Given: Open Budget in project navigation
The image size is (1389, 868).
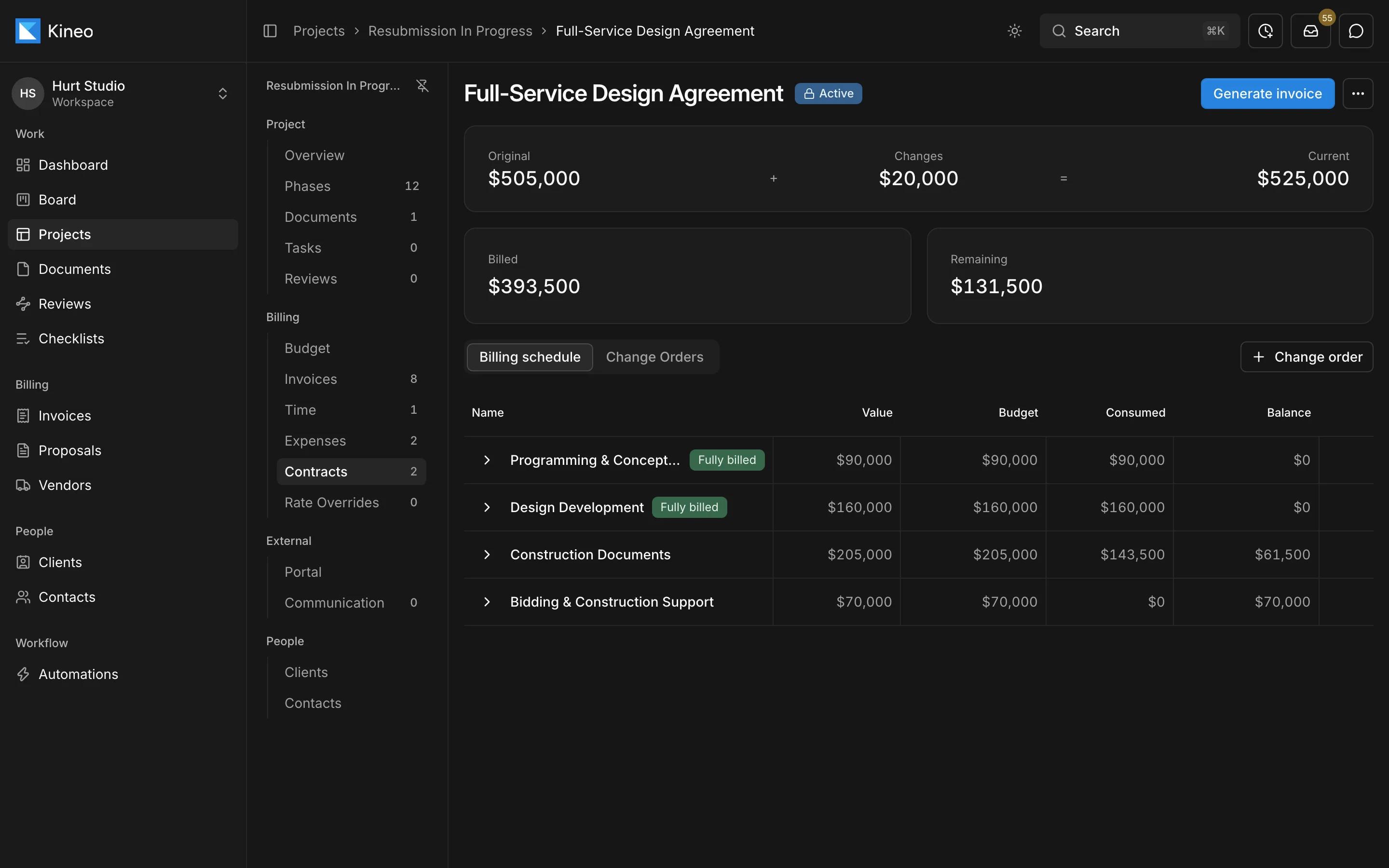Looking at the screenshot, I should (x=351, y=349).
